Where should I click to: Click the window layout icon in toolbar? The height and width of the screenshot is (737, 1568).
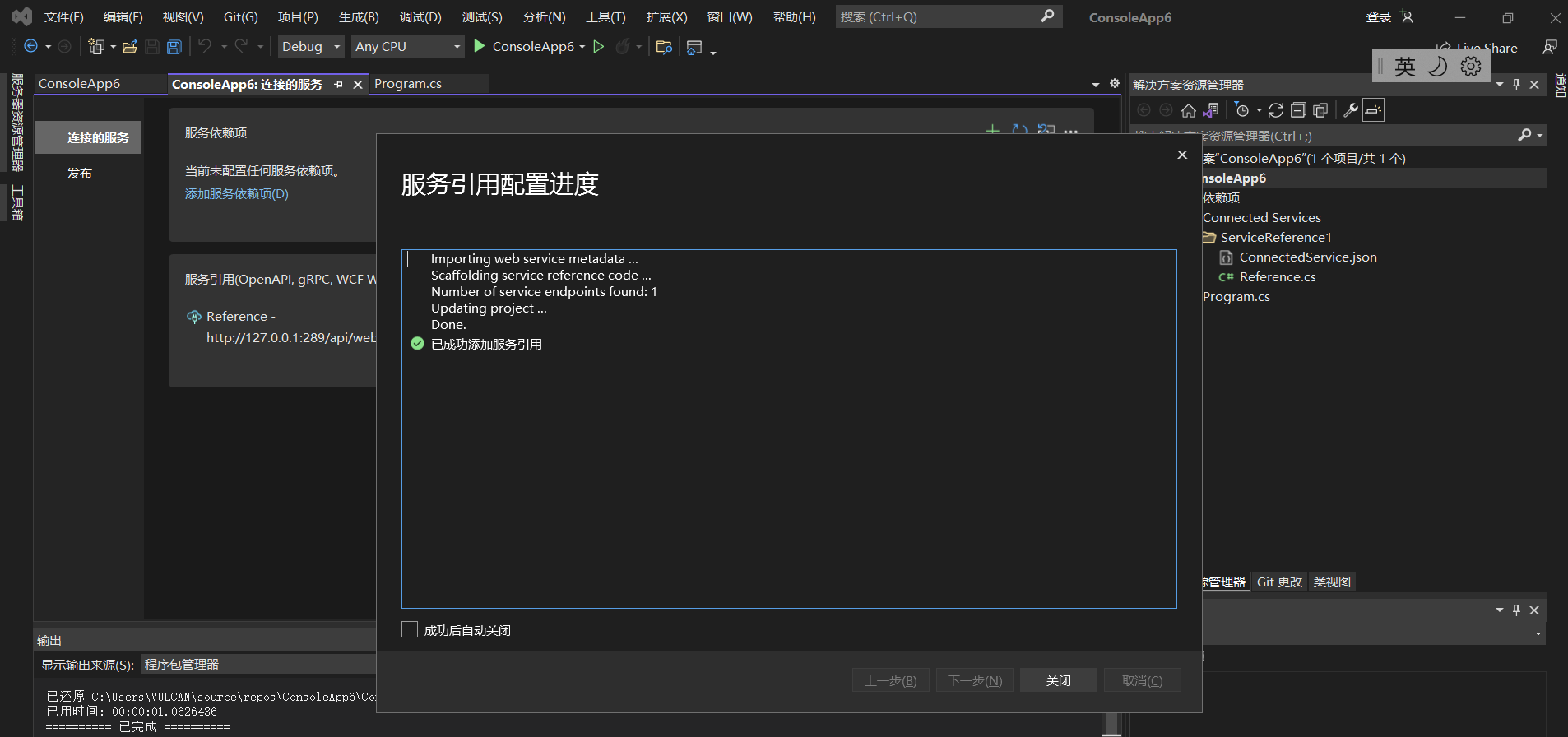coord(694,48)
